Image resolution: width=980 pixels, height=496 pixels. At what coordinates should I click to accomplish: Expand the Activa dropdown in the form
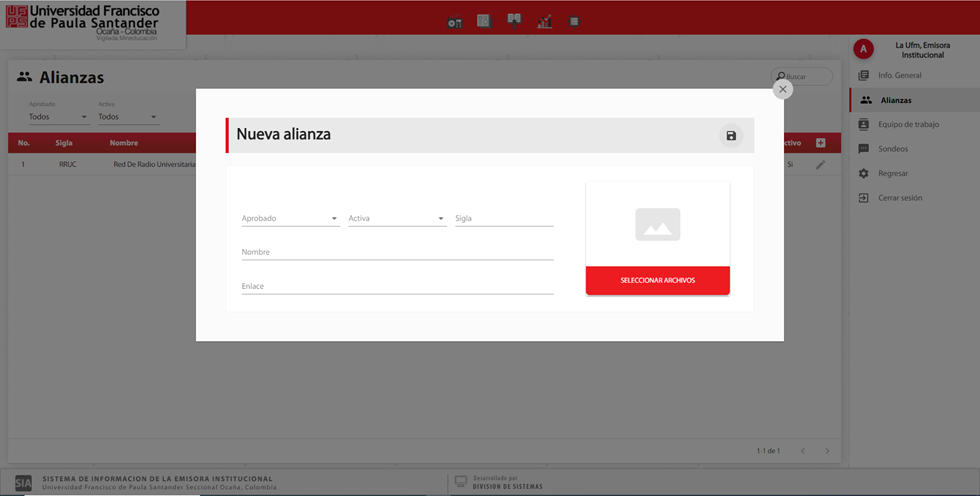point(397,218)
